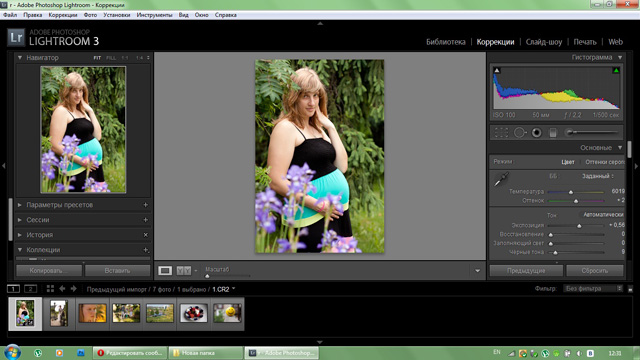Select the Red Eye Correction tool
Screen dimensions: 640x360
click(536, 133)
